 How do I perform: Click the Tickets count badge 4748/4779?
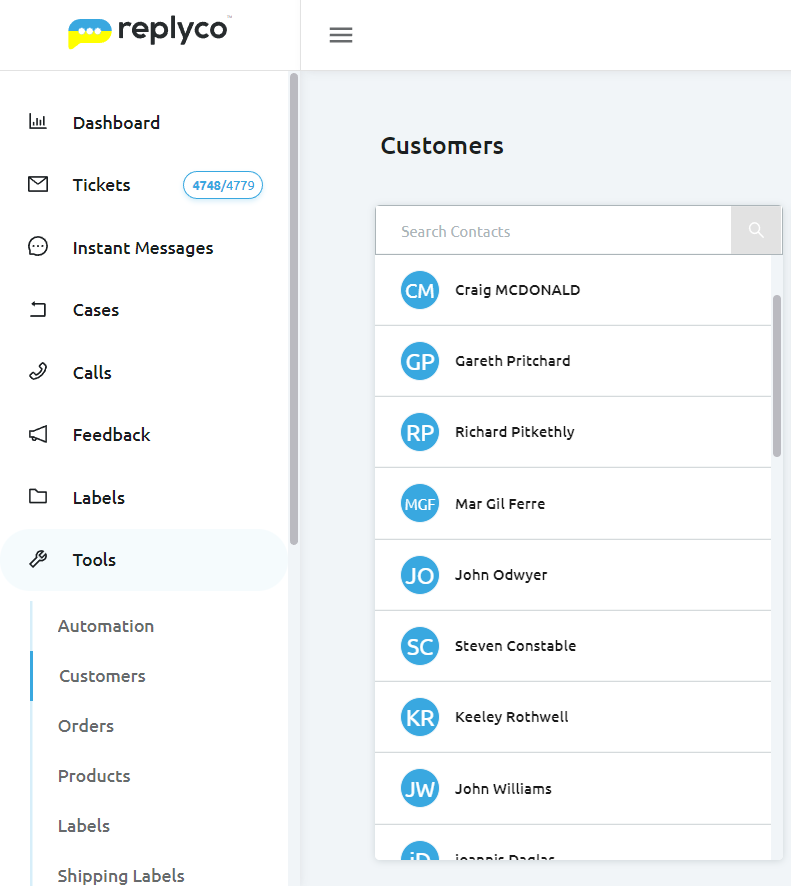pos(223,185)
